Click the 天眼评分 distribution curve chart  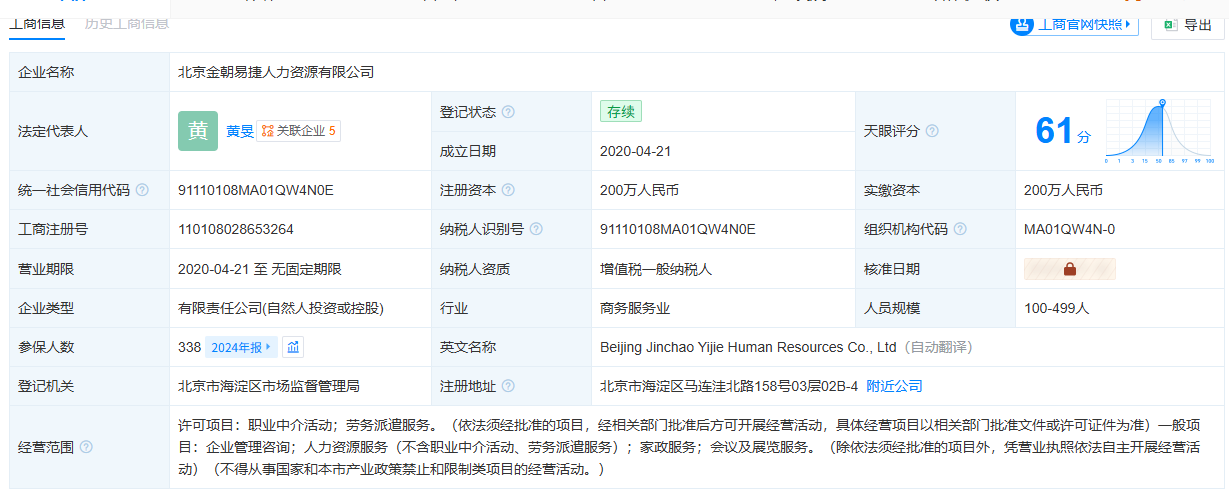pos(1160,131)
